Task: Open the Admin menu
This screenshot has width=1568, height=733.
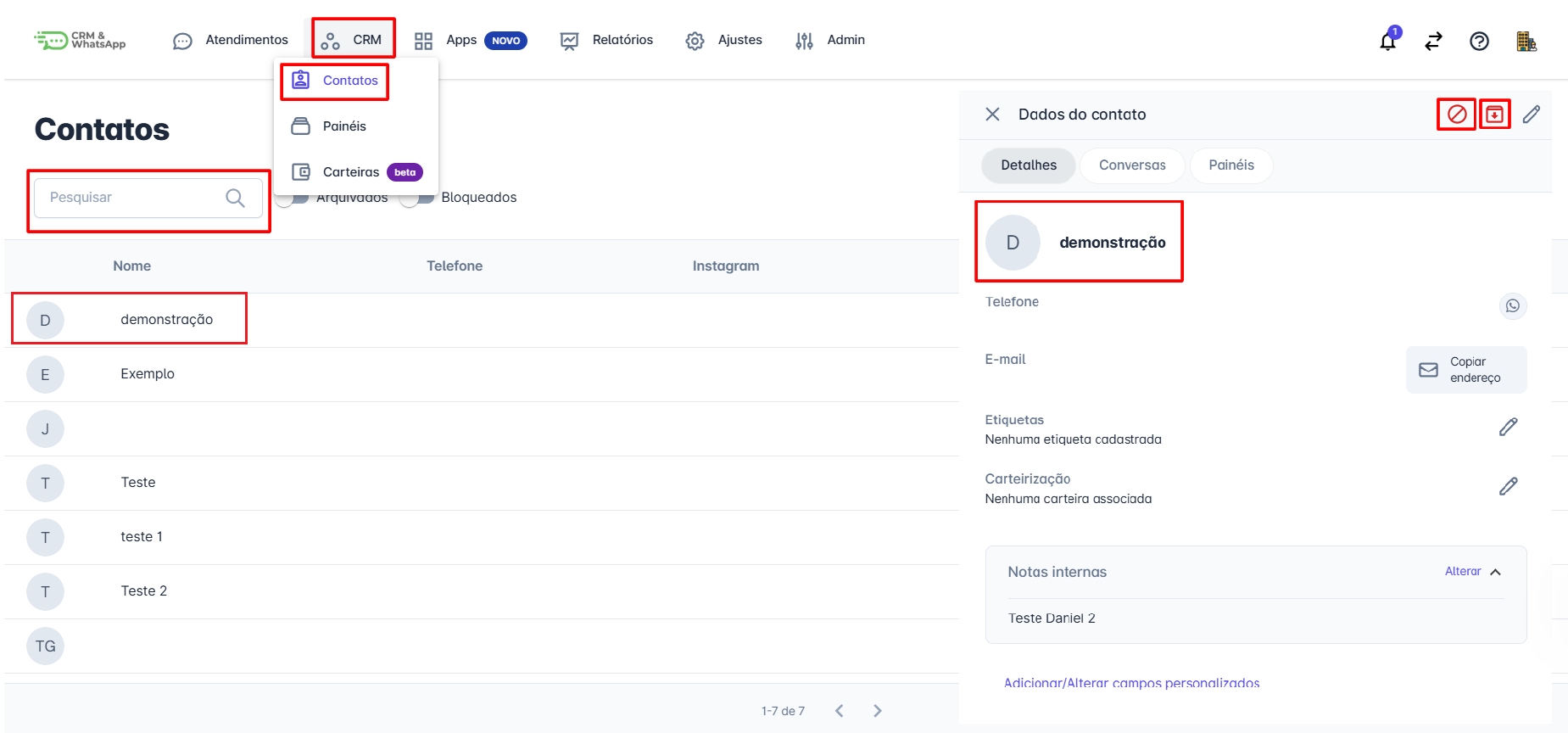Action: (x=829, y=40)
